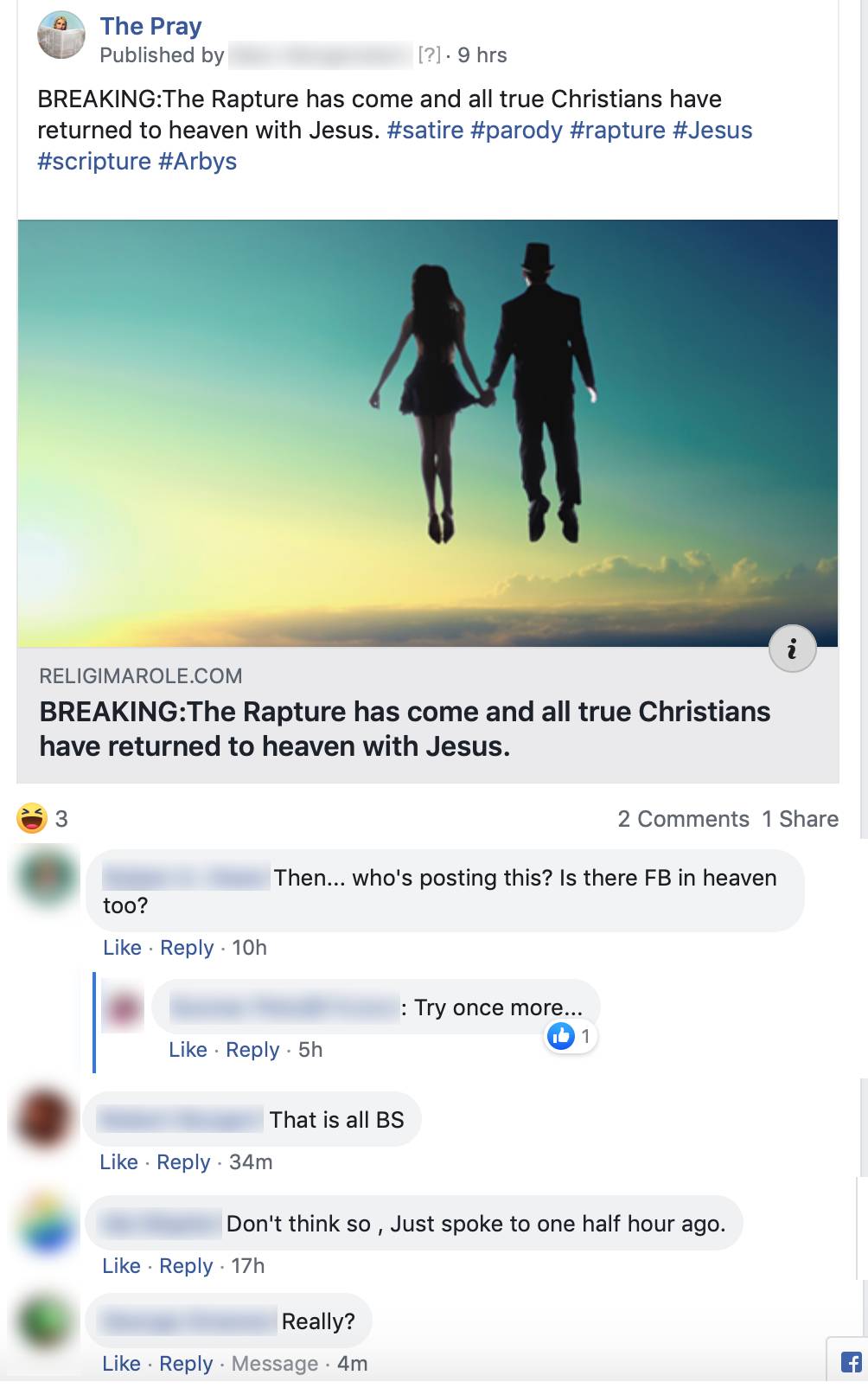This screenshot has height=1388, width=868.
Task: Expand the 2 Comments list
Action: coord(683,819)
